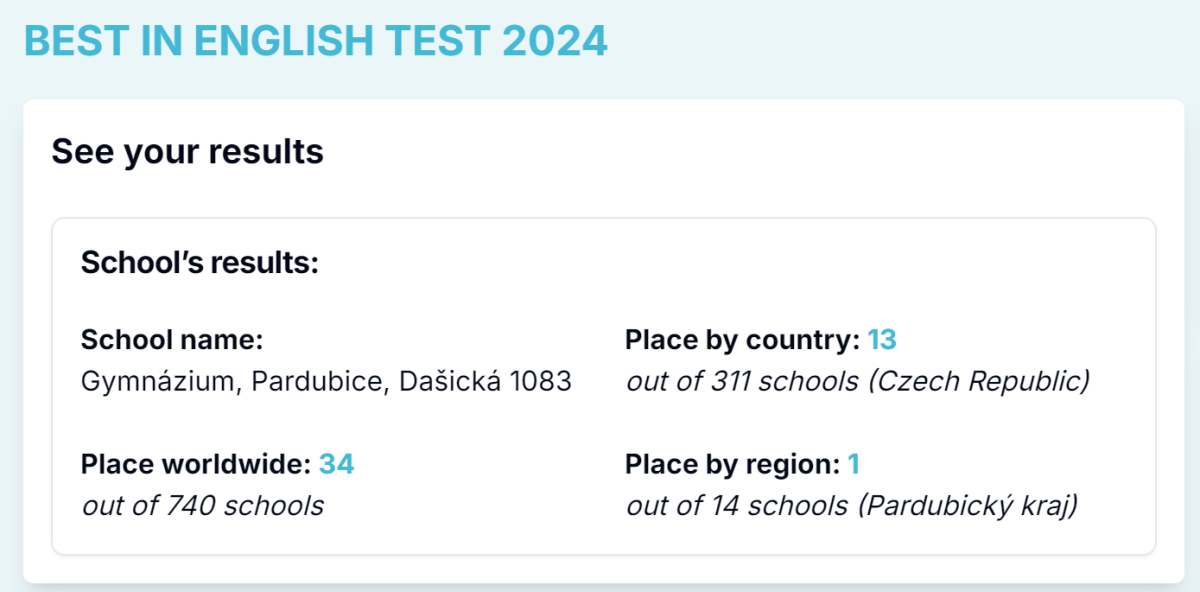1200x592 pixels.
Task: Click the See your results title
Action: point(188,152)
